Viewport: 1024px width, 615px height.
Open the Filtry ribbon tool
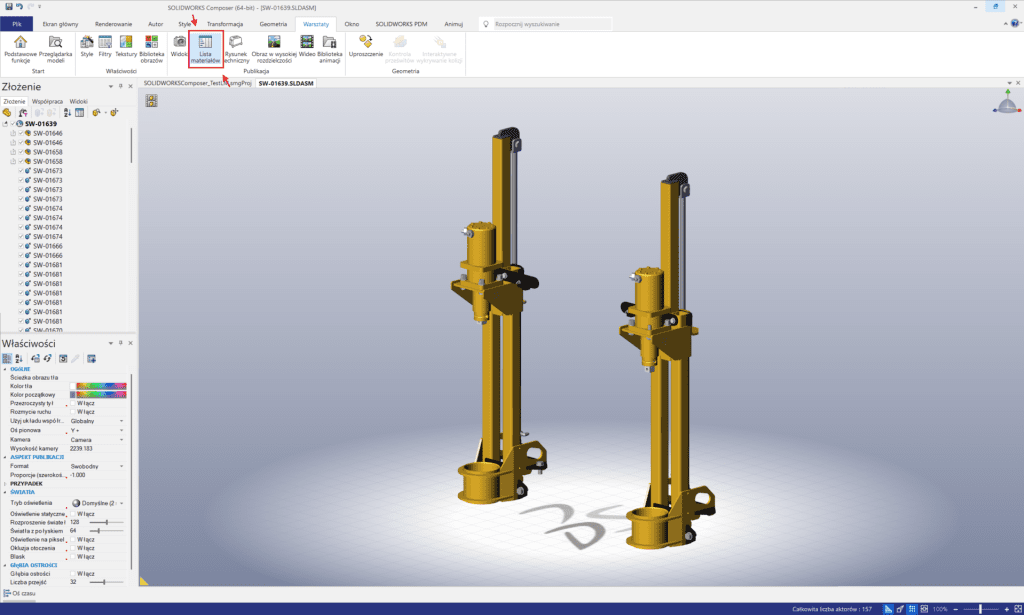coord(105,50)
